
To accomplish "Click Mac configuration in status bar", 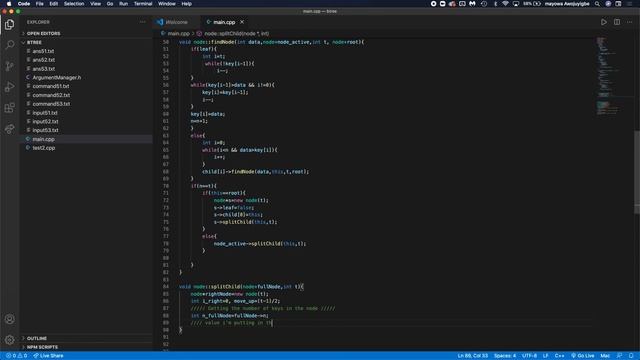I will [x=605, y=356].
